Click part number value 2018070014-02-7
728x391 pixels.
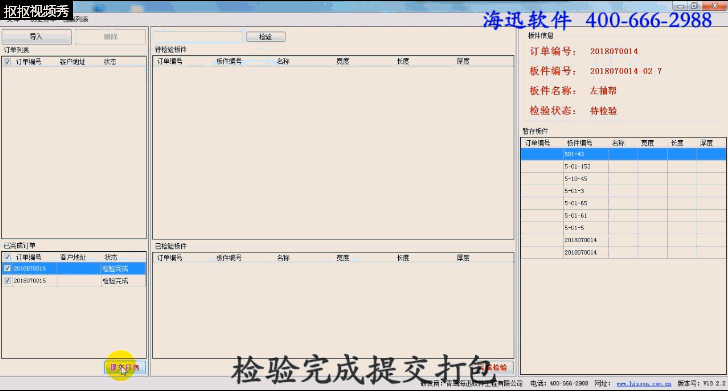(x=626, y=71)
